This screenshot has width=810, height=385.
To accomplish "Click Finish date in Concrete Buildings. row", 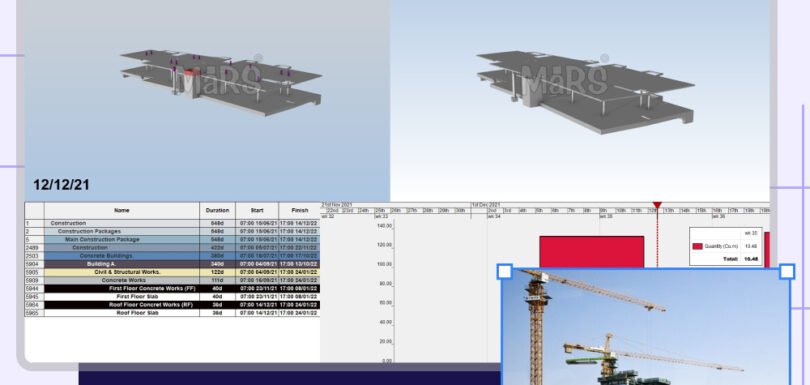I will pos(300,256).
